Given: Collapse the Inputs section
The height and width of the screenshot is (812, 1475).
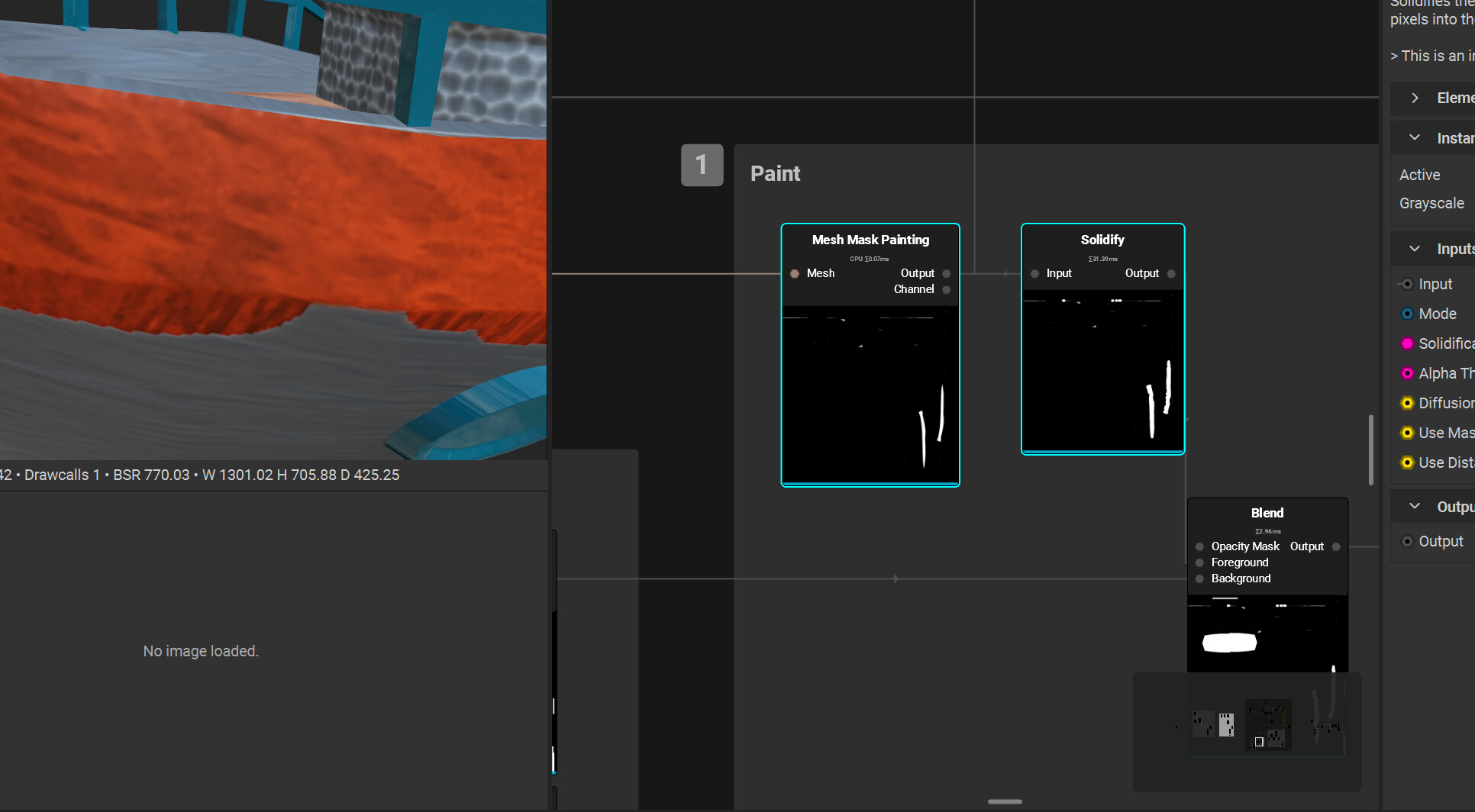Looking at the screenshot, I should (1415, 249).
